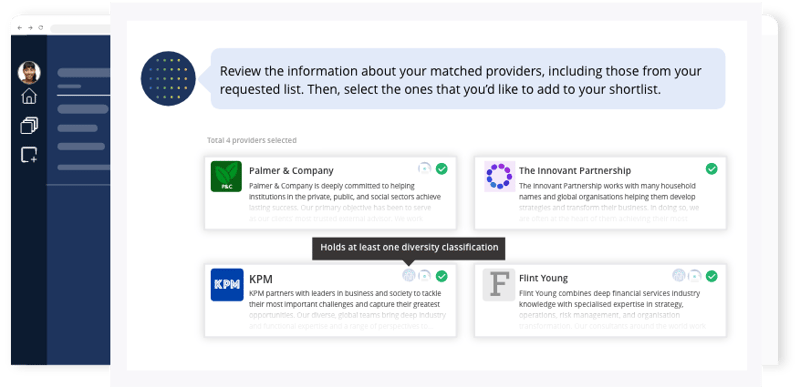The height and width of the screenshot is (387, 800).
Task: Uncheck The Innovant Partnership selection
Action: [711, 169]
